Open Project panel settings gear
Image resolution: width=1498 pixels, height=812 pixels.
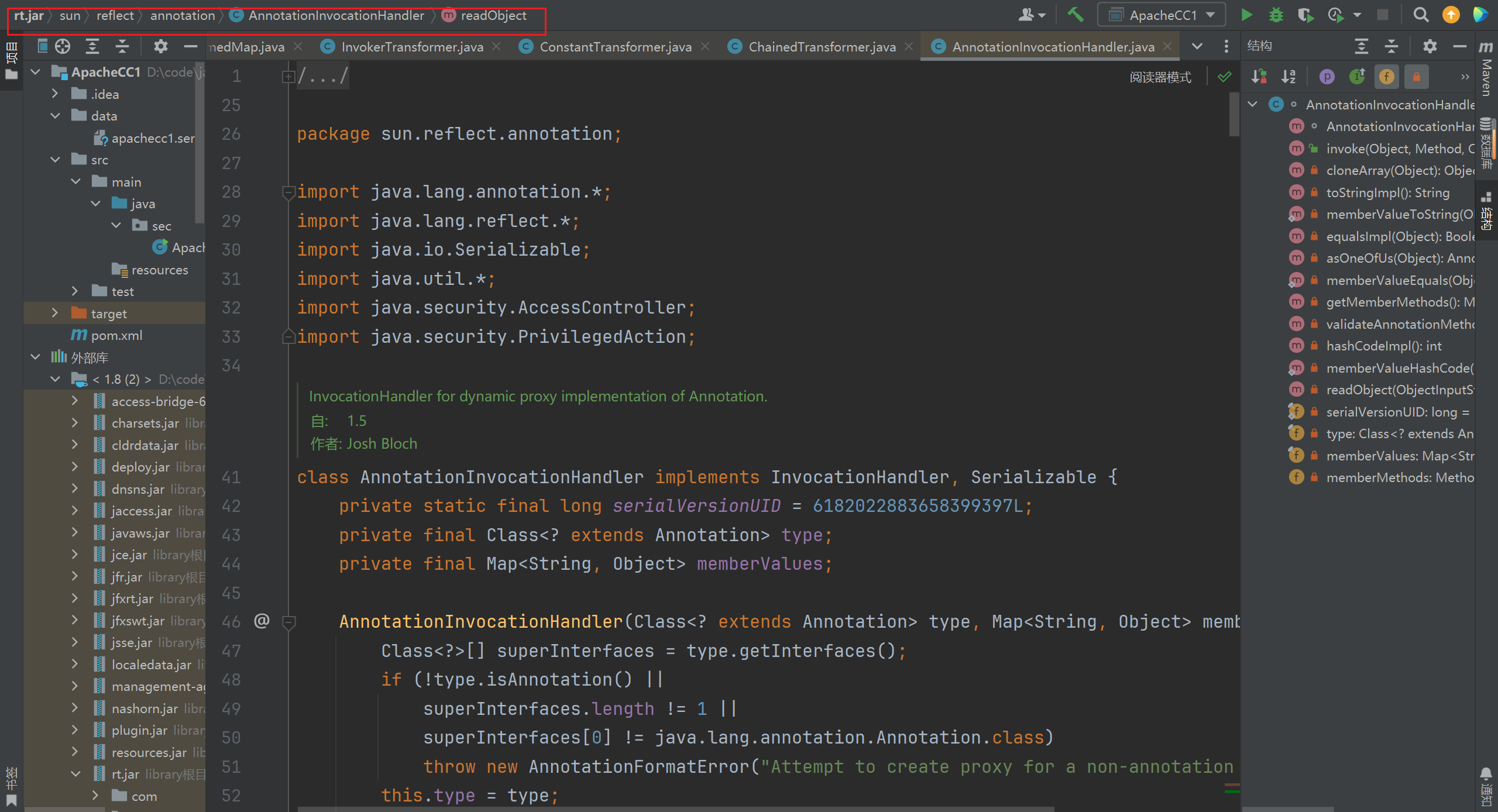pyautogui.click(x=160, y=46)
